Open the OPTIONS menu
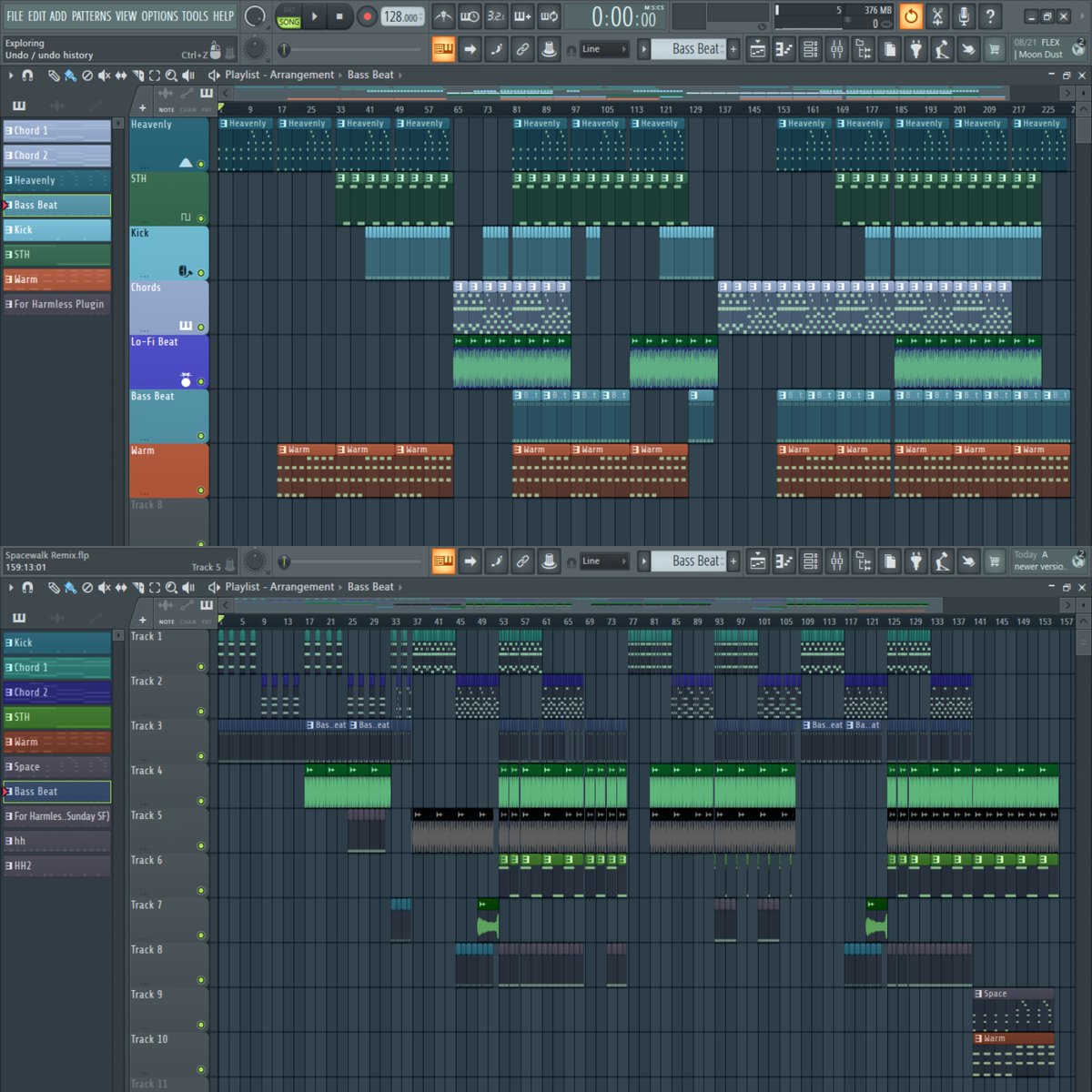This screenshot has height=1092, width=1092. pos(159,16)
